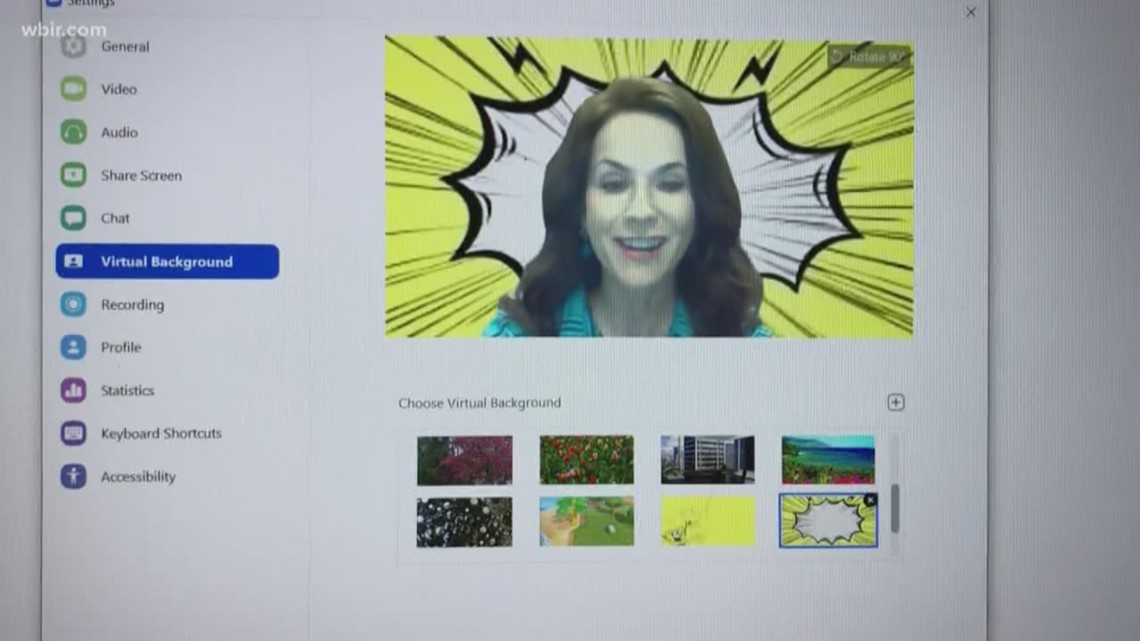Open the Accessibility icon
The height and width of the screenshot is (641, 1140).
pyautogui.click(x=73, y=476)
